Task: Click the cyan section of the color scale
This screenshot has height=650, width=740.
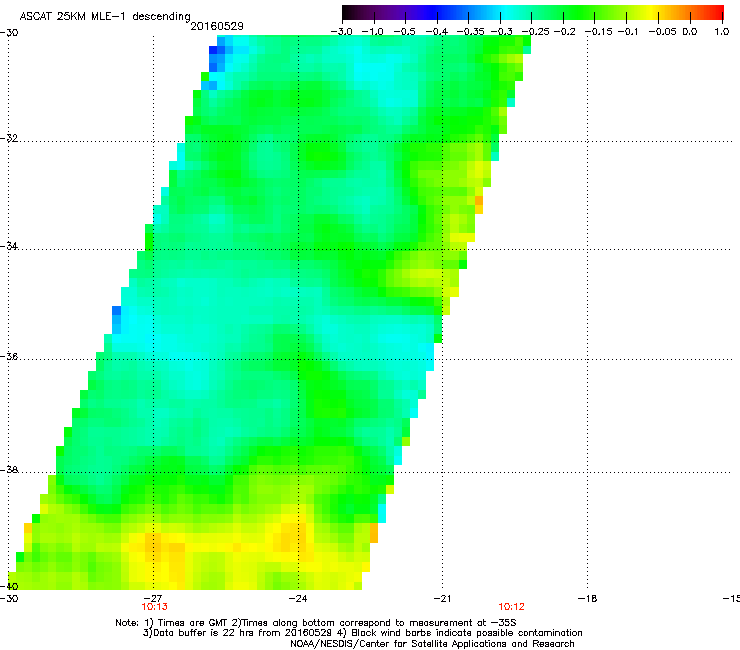Action: tap(507, 12)
